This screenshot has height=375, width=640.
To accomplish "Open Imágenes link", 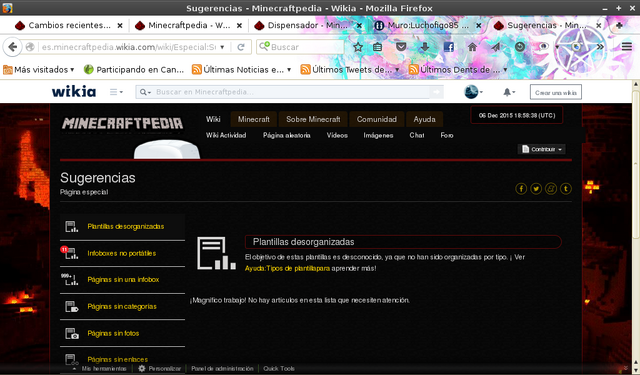I will coord(378,135).
